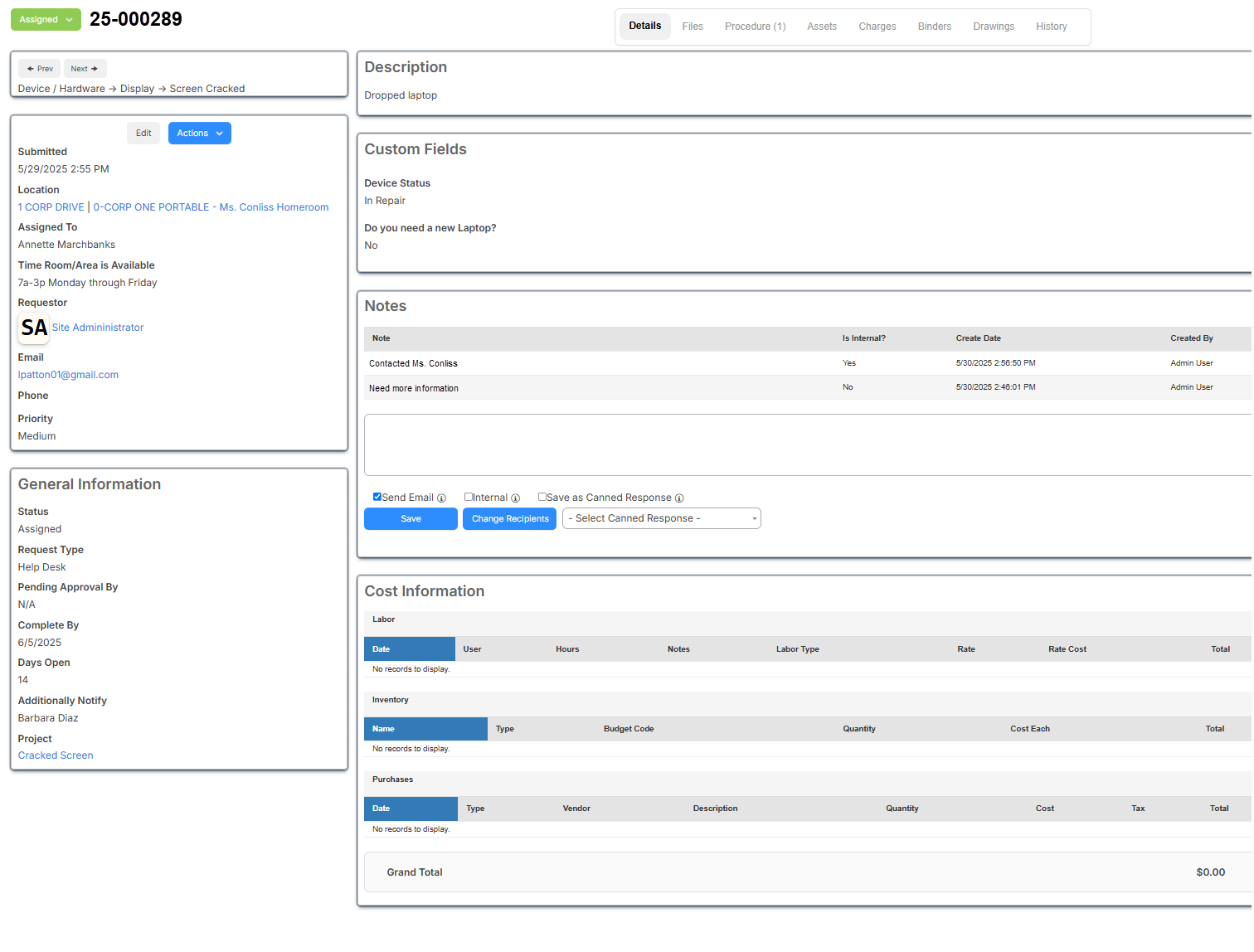The height and width of the screenshot is (952, 1254).
Task: Click the Created By column header
Action: 1192,338
